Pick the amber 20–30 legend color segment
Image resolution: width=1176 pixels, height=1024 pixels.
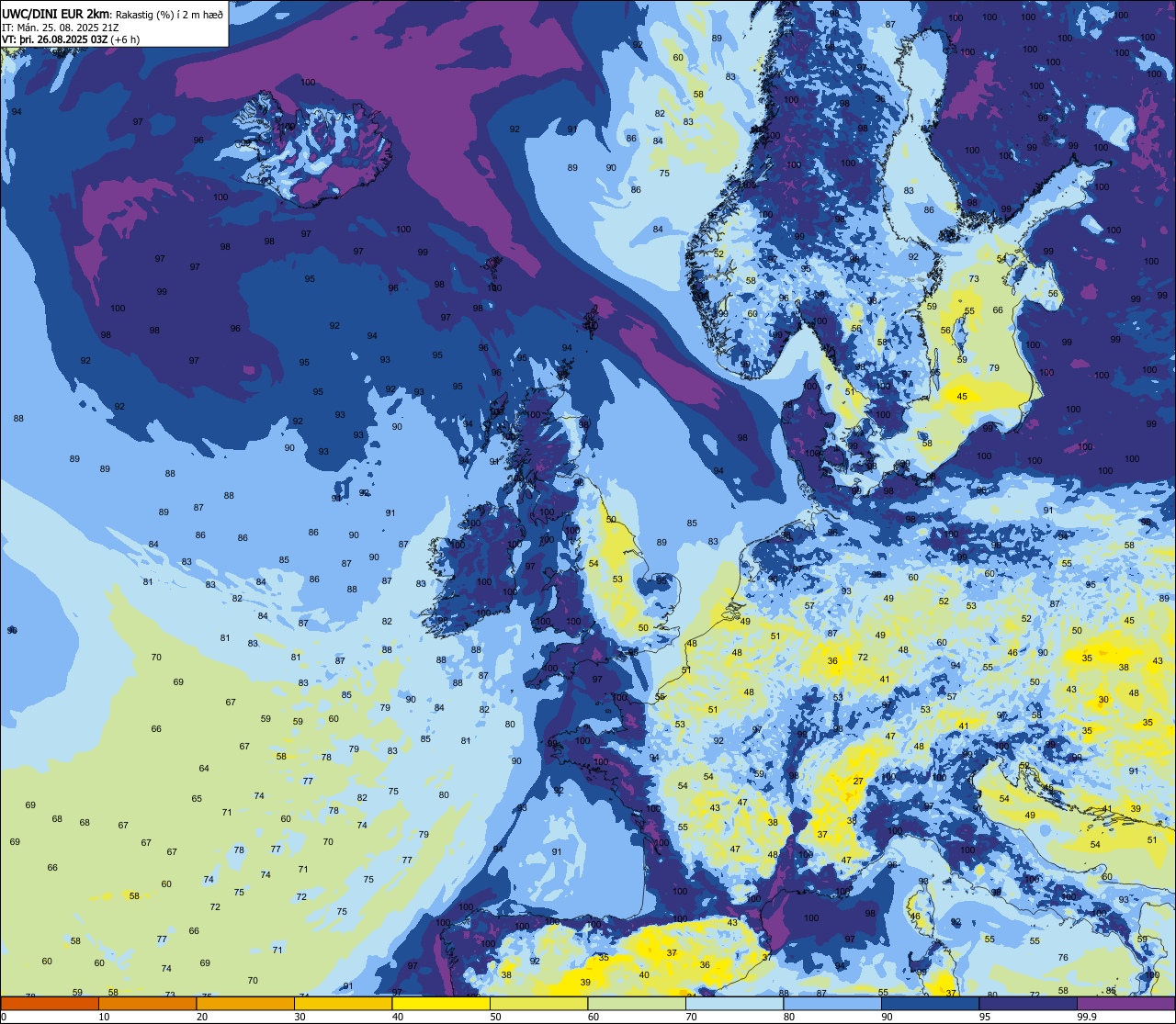tap(245, 1003)
